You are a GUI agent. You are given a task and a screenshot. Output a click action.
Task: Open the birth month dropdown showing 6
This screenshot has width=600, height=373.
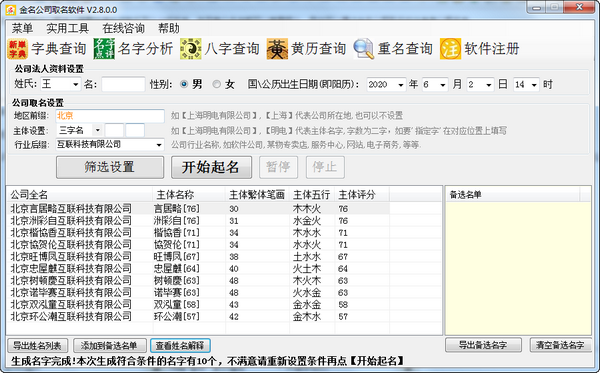click(x=442, y=85)
